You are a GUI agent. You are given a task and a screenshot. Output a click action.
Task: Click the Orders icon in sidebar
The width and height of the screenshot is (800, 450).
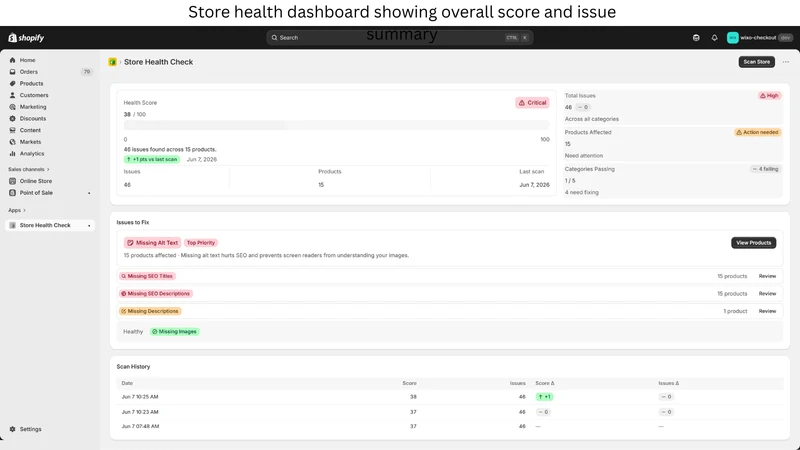[x=13, y=72]
